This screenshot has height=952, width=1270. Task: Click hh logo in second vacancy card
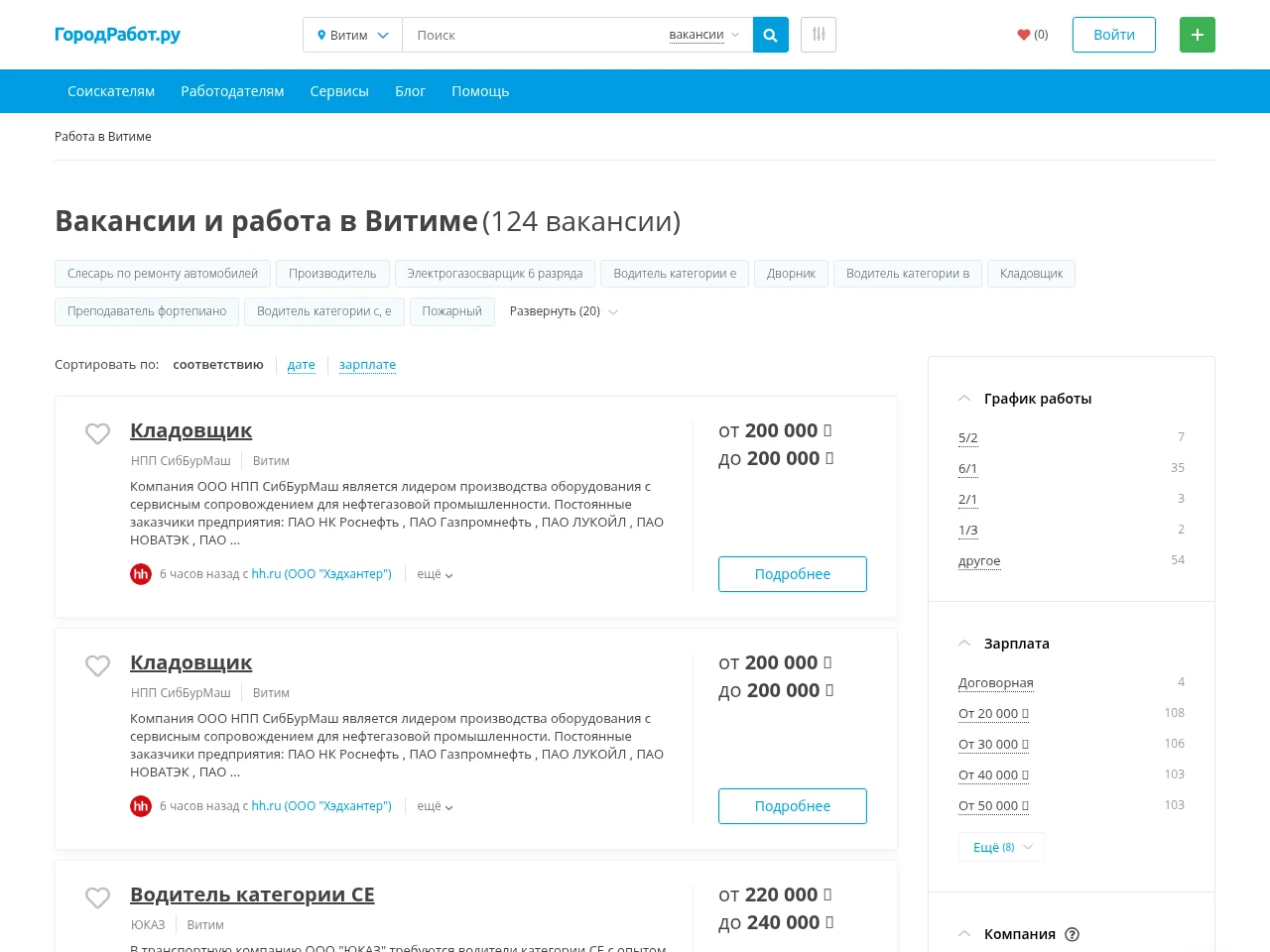tap(141, 806)
